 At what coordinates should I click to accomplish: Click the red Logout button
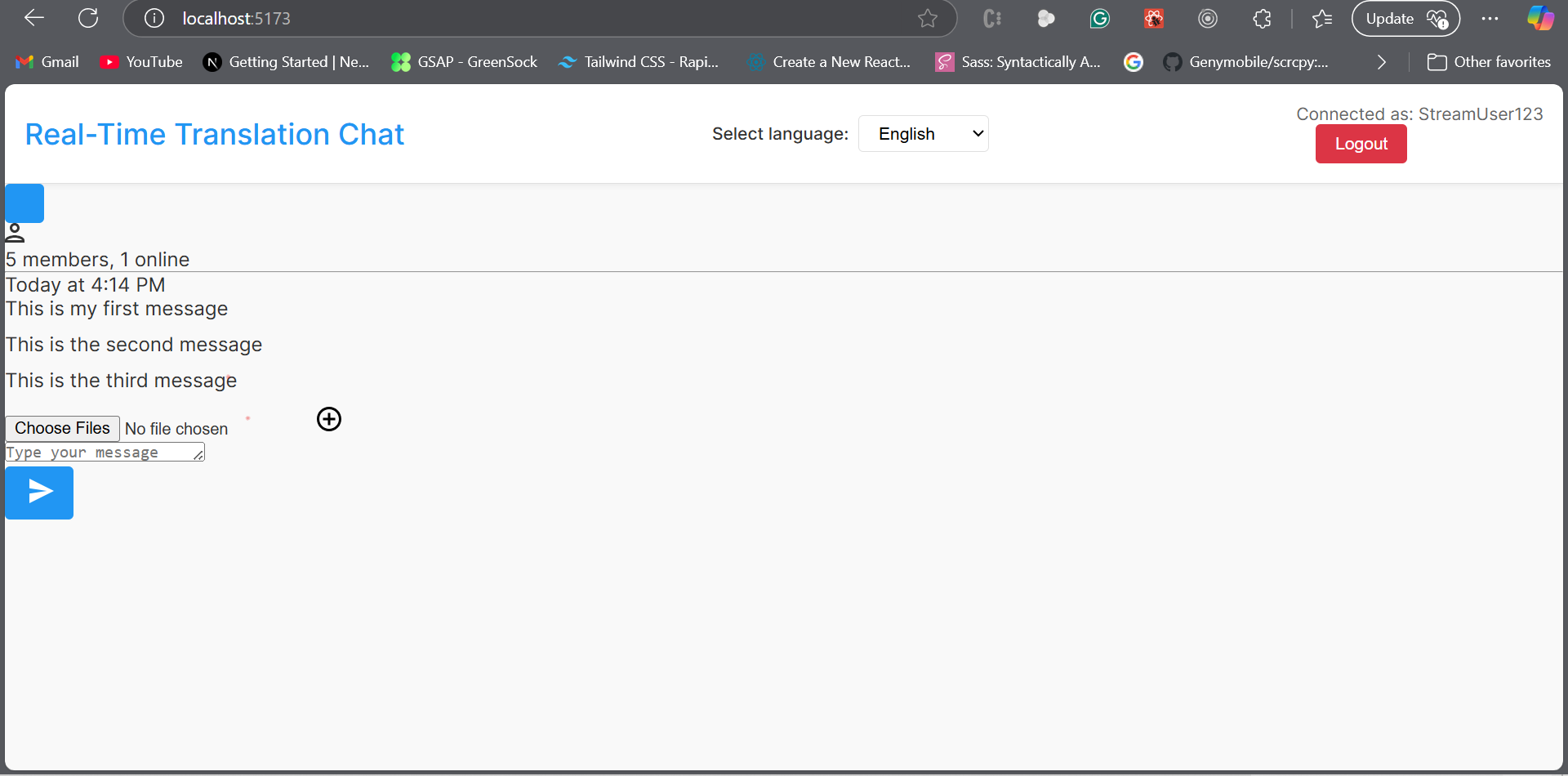tap(1361, 144)
